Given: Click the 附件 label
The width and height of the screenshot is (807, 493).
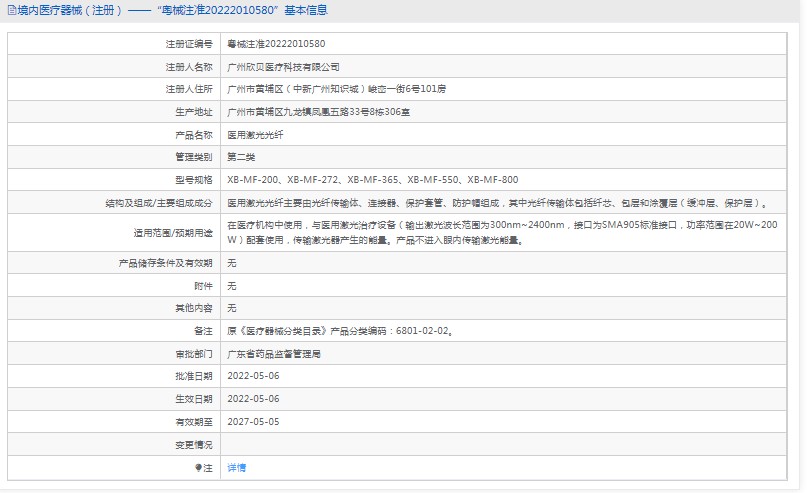Looking at the screenshot, I should 203,286.
